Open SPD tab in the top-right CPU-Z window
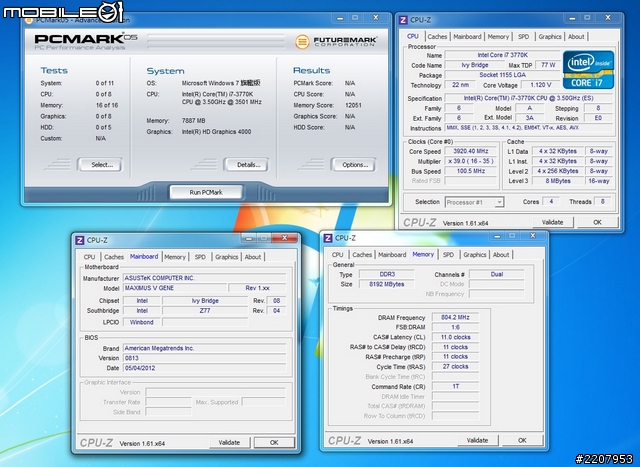The image size is (640, 467). 524,37
